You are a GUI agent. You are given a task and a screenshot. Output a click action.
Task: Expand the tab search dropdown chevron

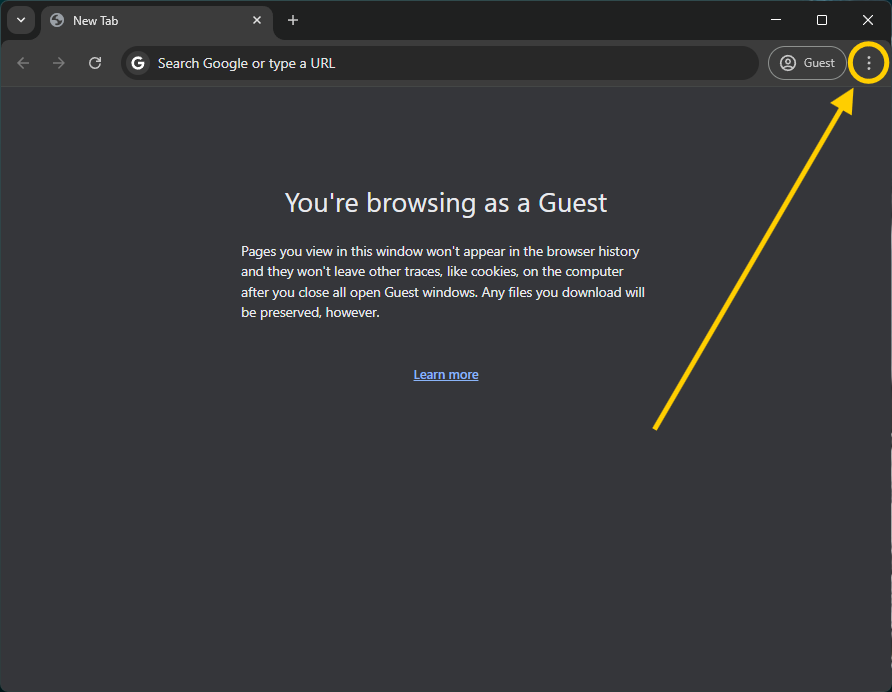20,20
